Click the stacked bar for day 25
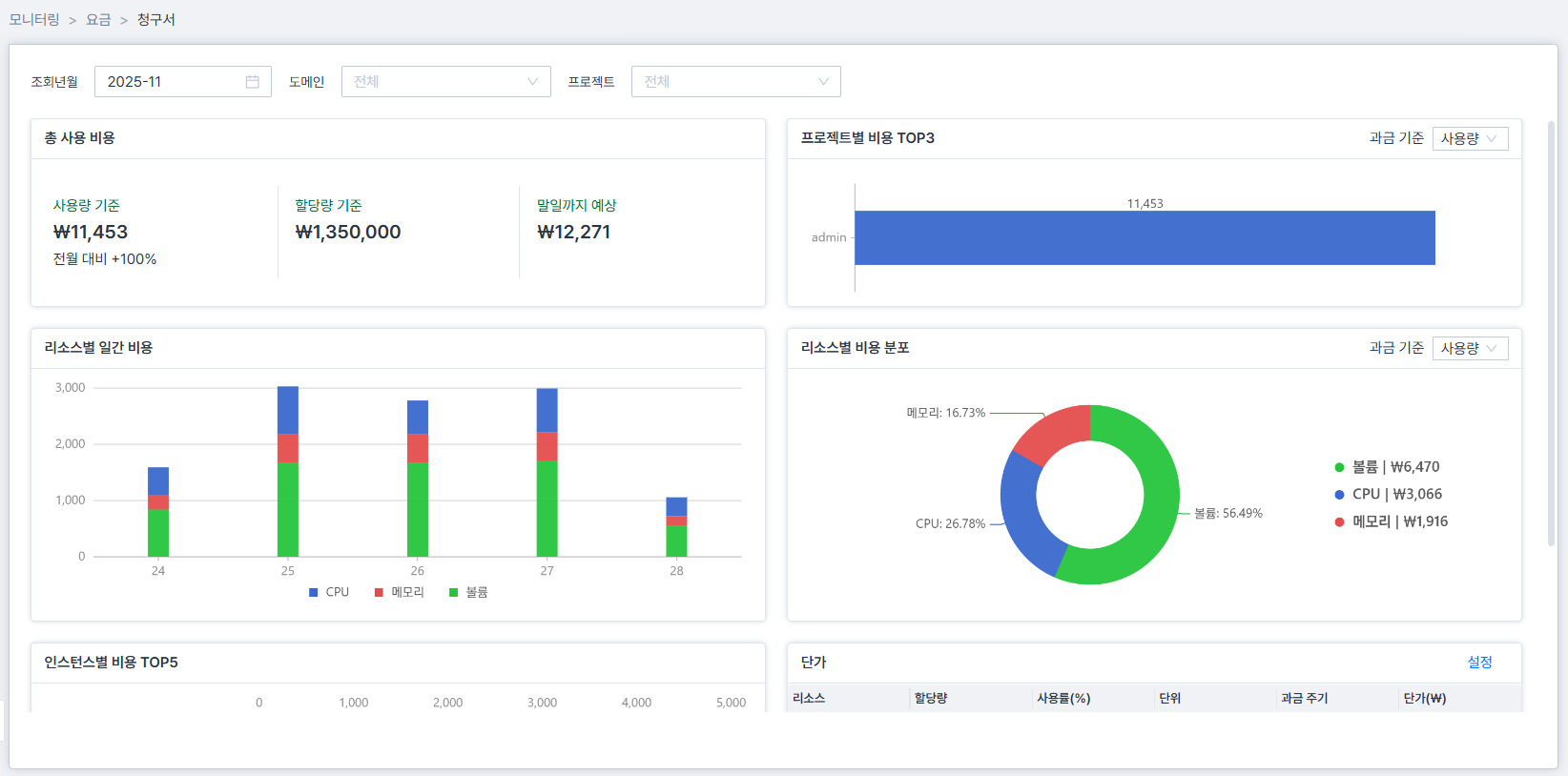1568x776 pixels. [x=288, y=472]
